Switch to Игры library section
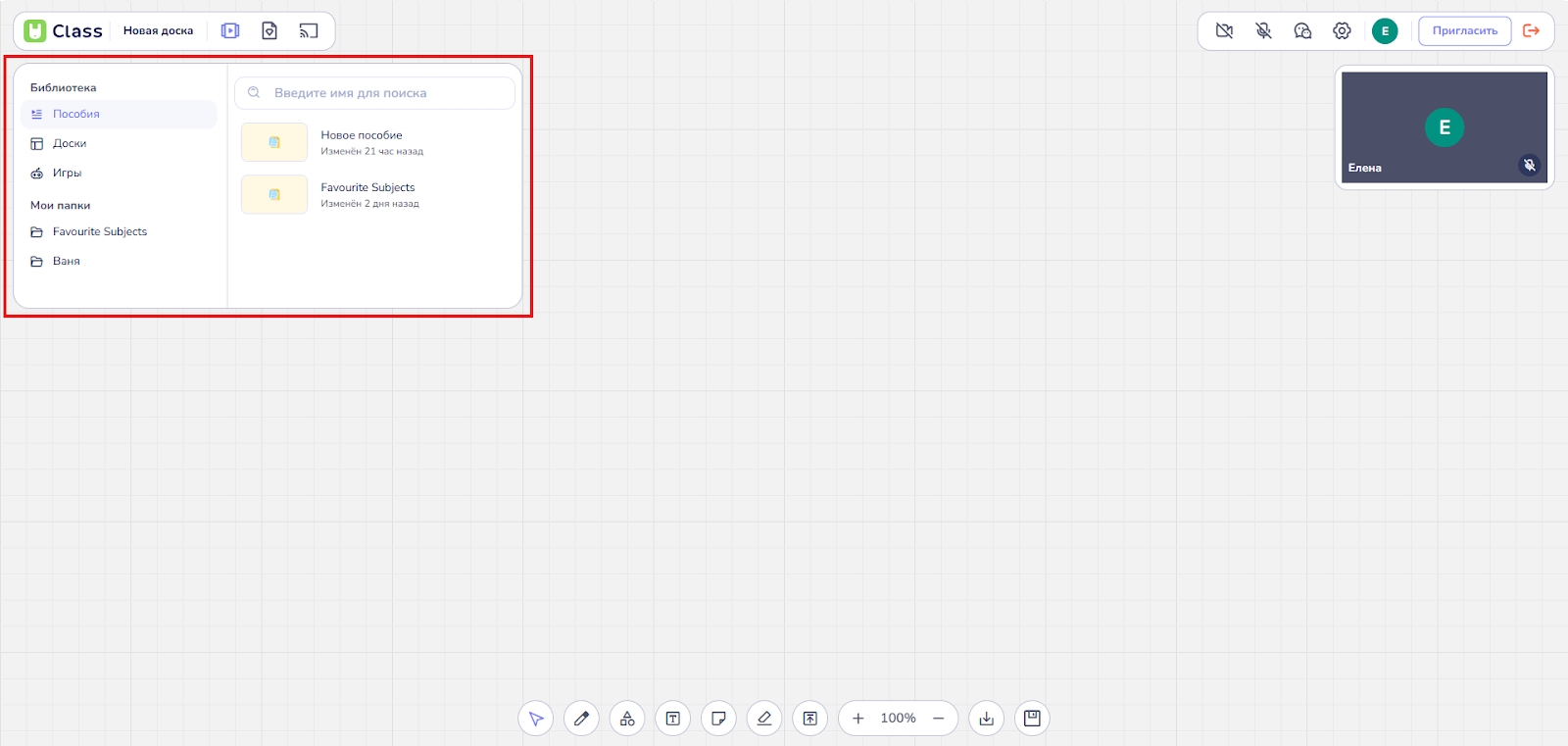This screenshot has height=746, width=1568. [x=67, y=174]
